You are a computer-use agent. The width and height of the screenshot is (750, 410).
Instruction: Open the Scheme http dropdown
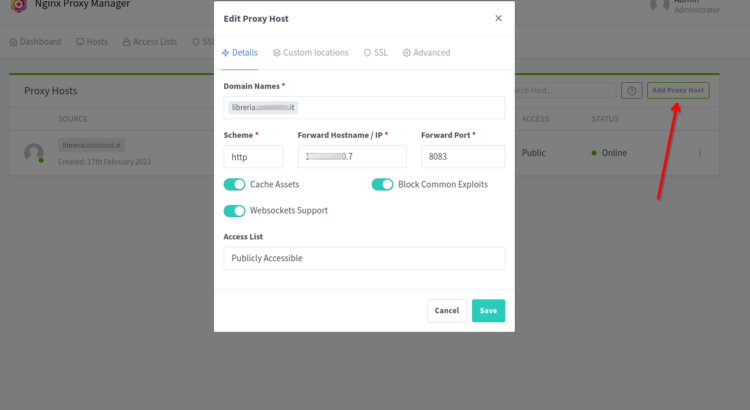coord(253,157)
